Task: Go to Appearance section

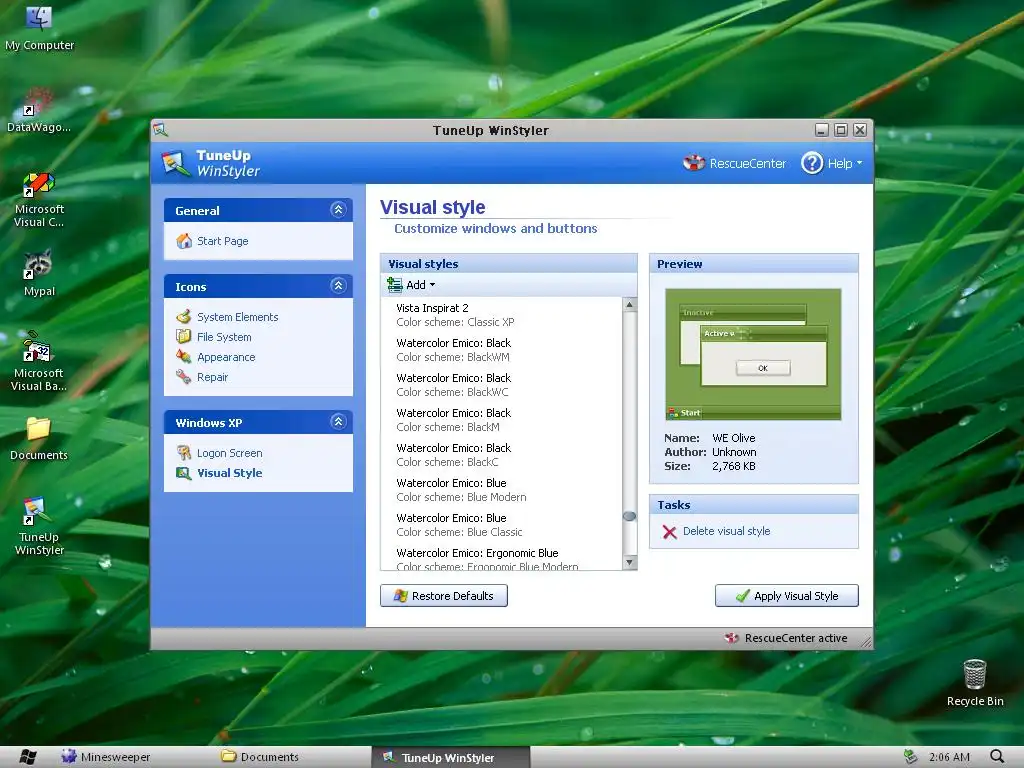Action: click(226, 357)
